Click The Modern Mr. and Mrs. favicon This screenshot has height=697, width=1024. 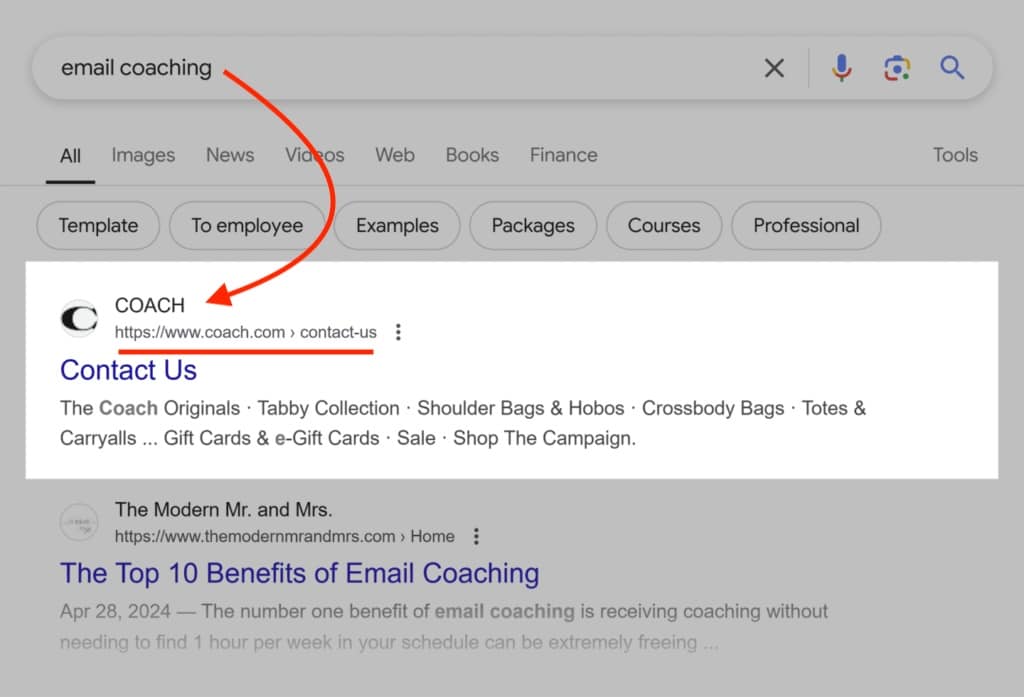pos(79,522)
